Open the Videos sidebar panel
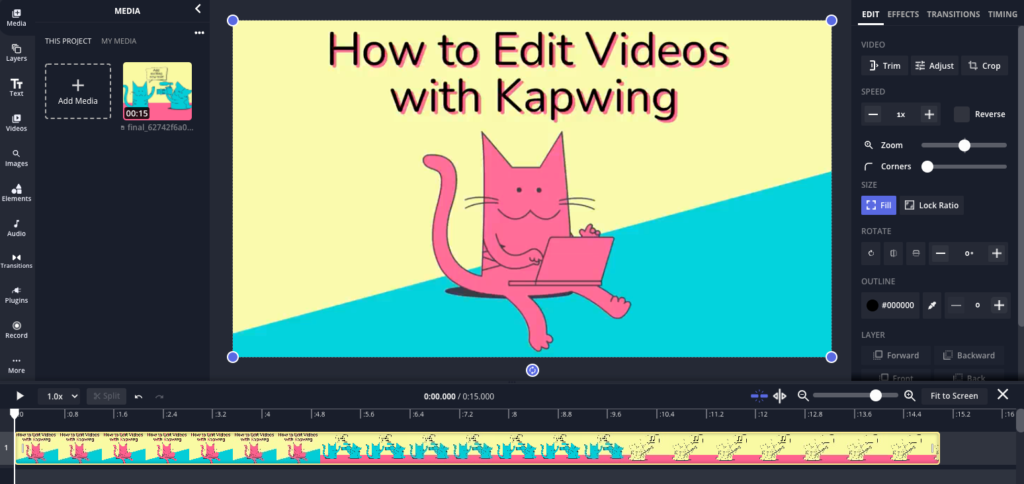Screen dimensions: 1024x484 coord(16,123)
